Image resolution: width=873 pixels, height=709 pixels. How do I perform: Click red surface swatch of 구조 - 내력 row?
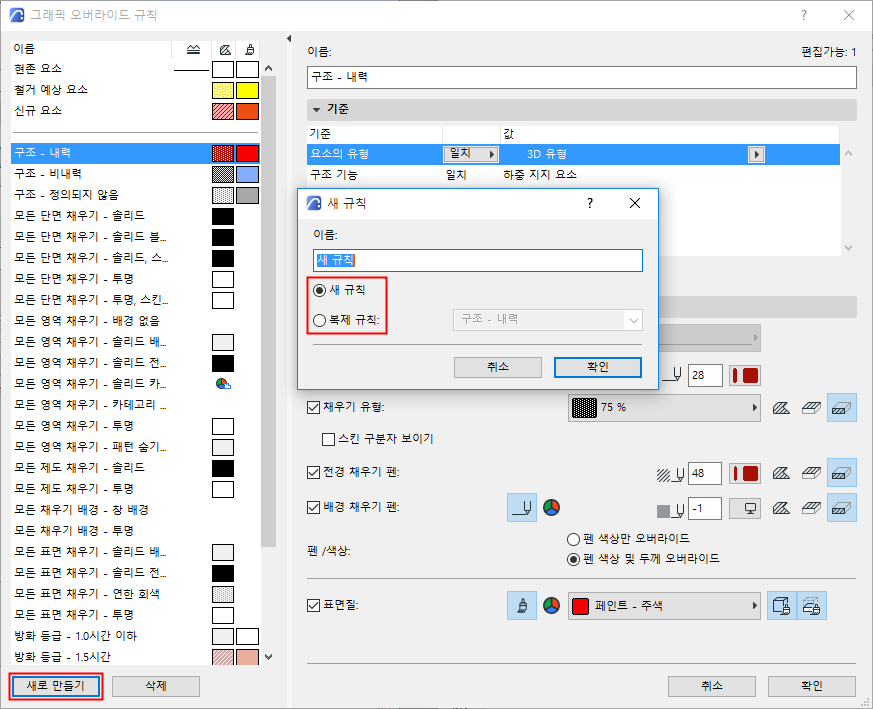pos(247,153)
